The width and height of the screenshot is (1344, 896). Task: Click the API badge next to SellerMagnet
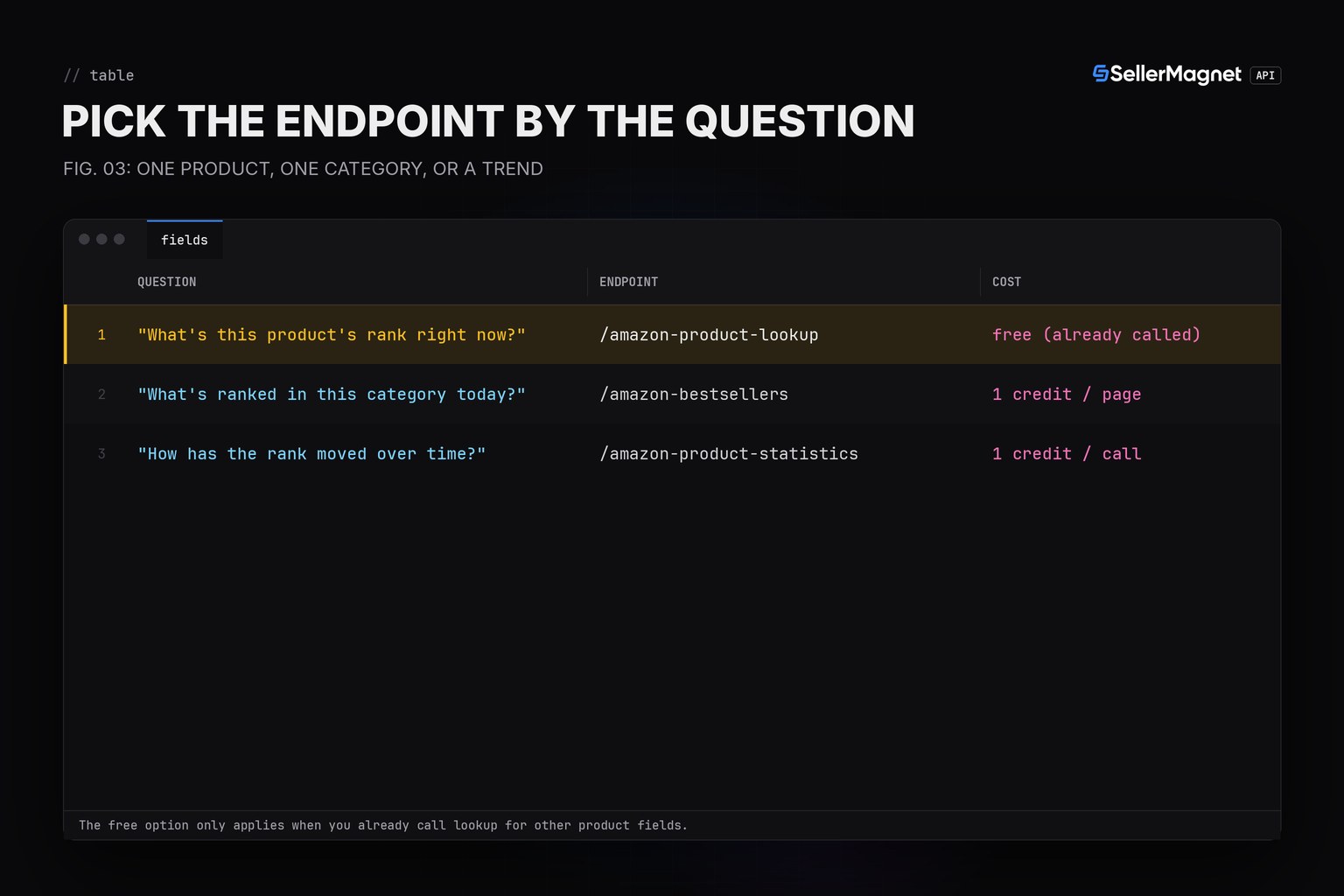coord(1265,75)
